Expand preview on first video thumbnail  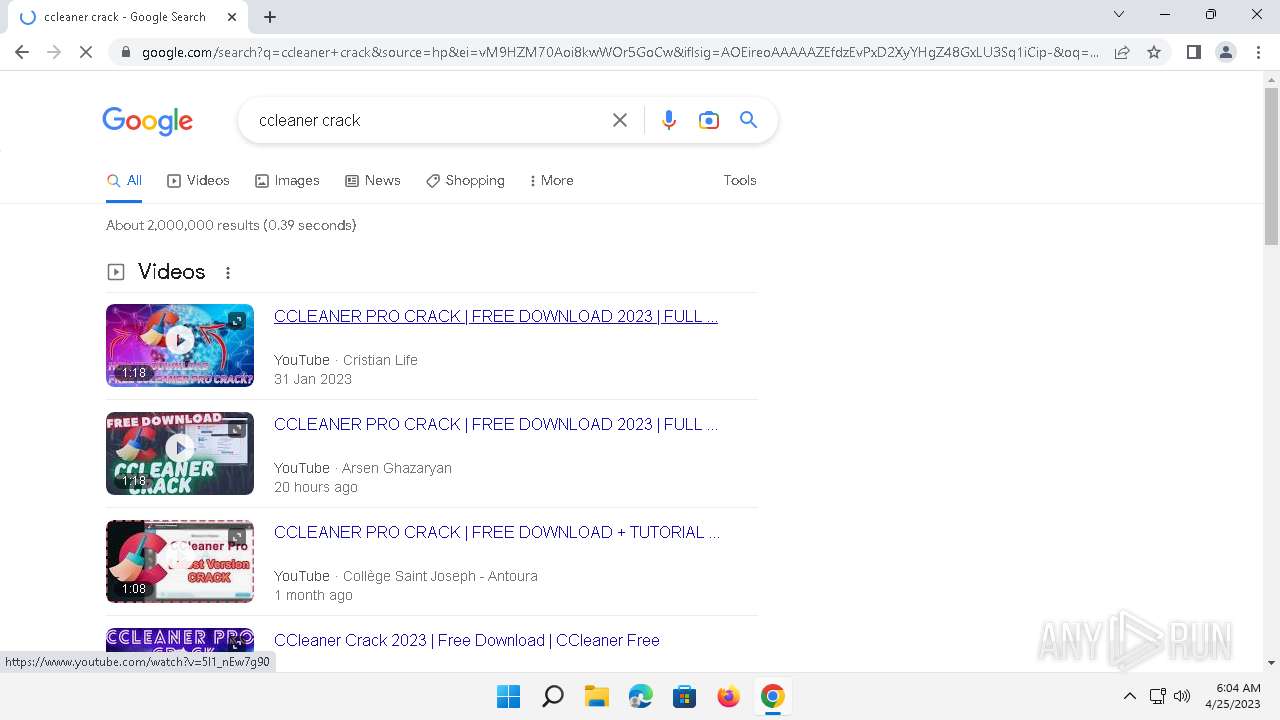pyautogui.click(x=236, y=321)
